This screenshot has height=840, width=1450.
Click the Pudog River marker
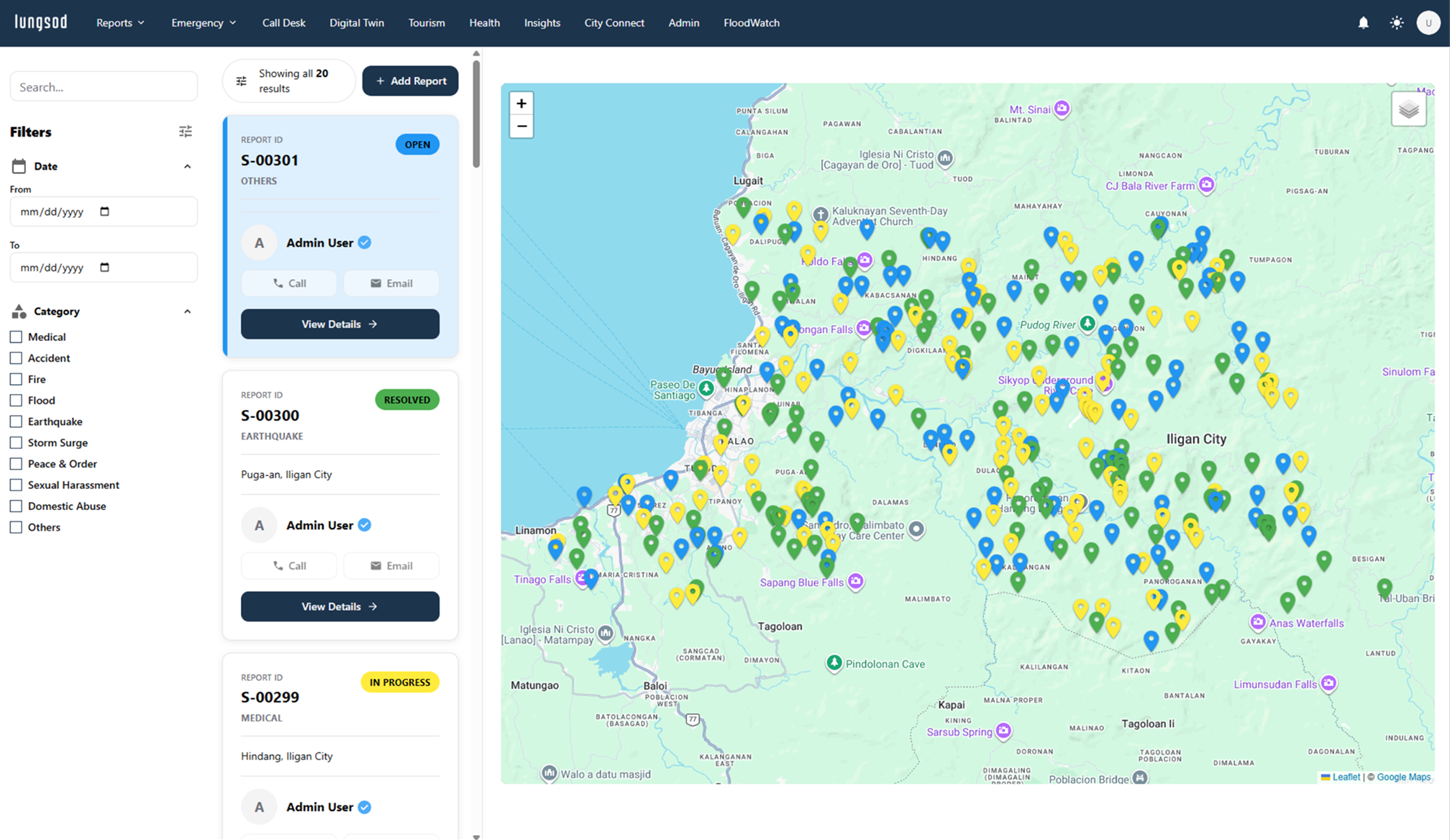pos(1087,324)
